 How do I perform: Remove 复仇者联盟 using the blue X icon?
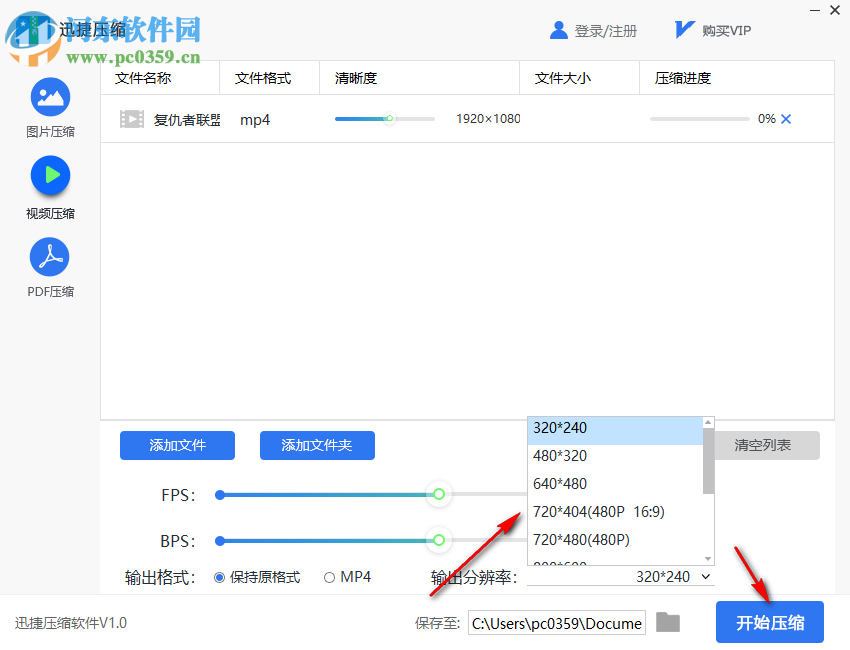click(x=786, y=118)
